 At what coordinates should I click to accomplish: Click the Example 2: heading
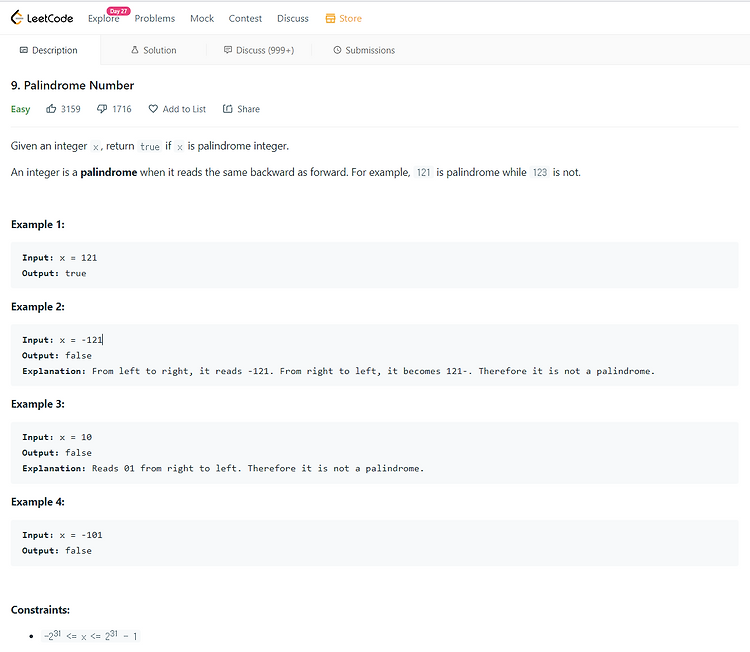click(38, 307)
